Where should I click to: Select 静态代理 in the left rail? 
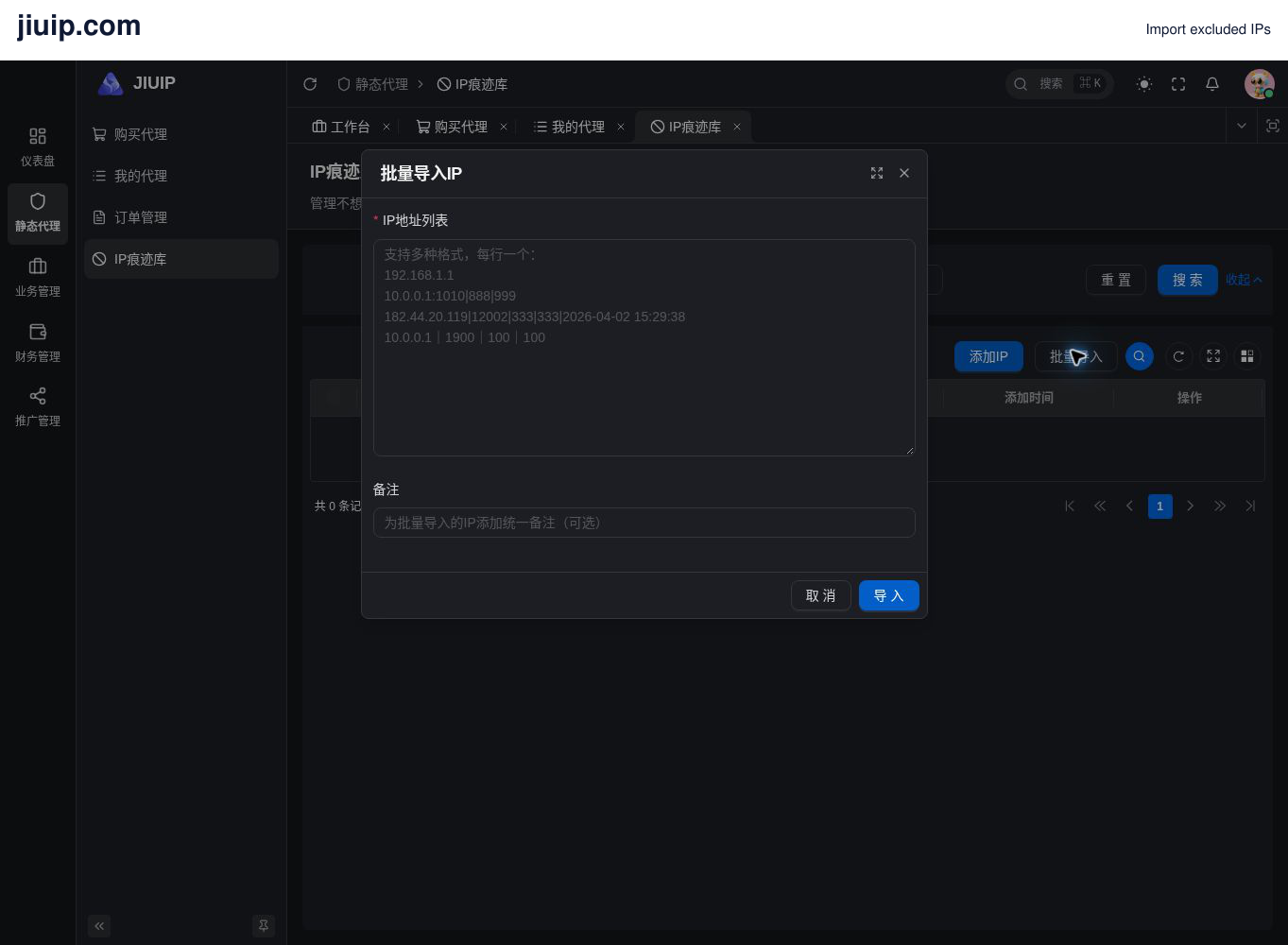(38, 213)
